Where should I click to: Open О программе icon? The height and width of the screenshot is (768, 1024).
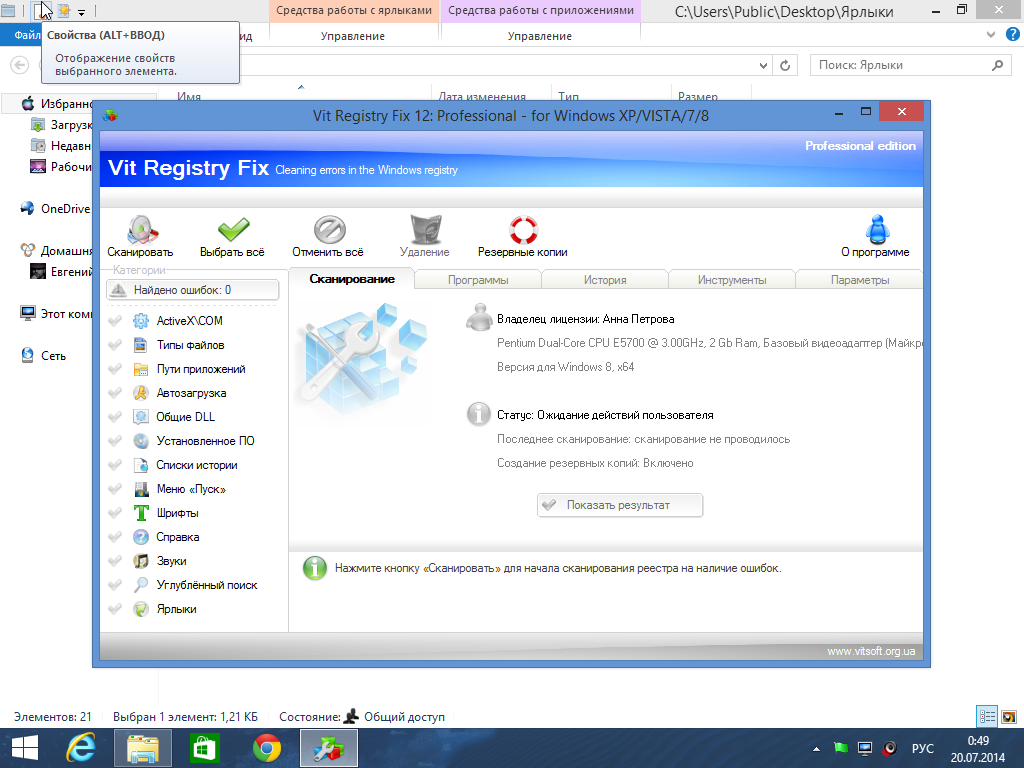coord(877,230)
